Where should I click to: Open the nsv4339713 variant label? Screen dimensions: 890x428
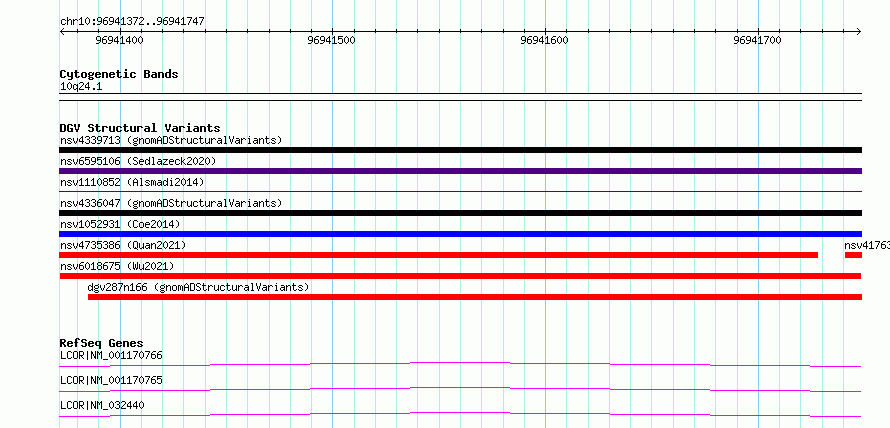click(171, 140)
